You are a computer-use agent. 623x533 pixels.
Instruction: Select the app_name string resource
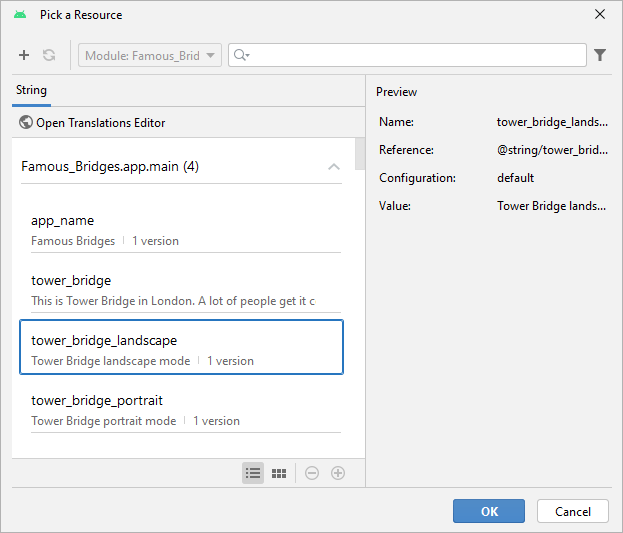click(180, 229)
